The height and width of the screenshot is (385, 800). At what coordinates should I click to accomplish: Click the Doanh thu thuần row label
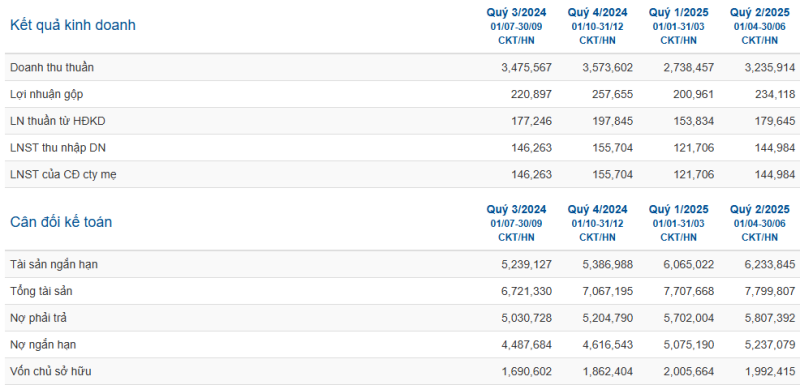pyautogui.click(x=52, y=67)
